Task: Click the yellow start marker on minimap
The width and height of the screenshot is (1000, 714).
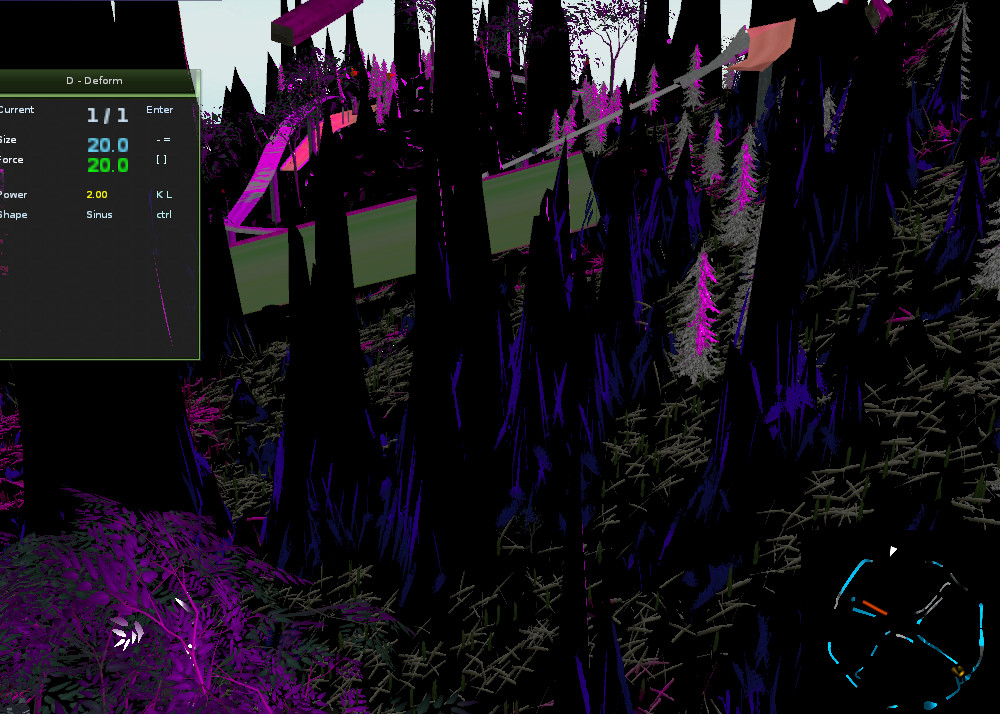Action: pyautogui.click(x=957, y=671)
